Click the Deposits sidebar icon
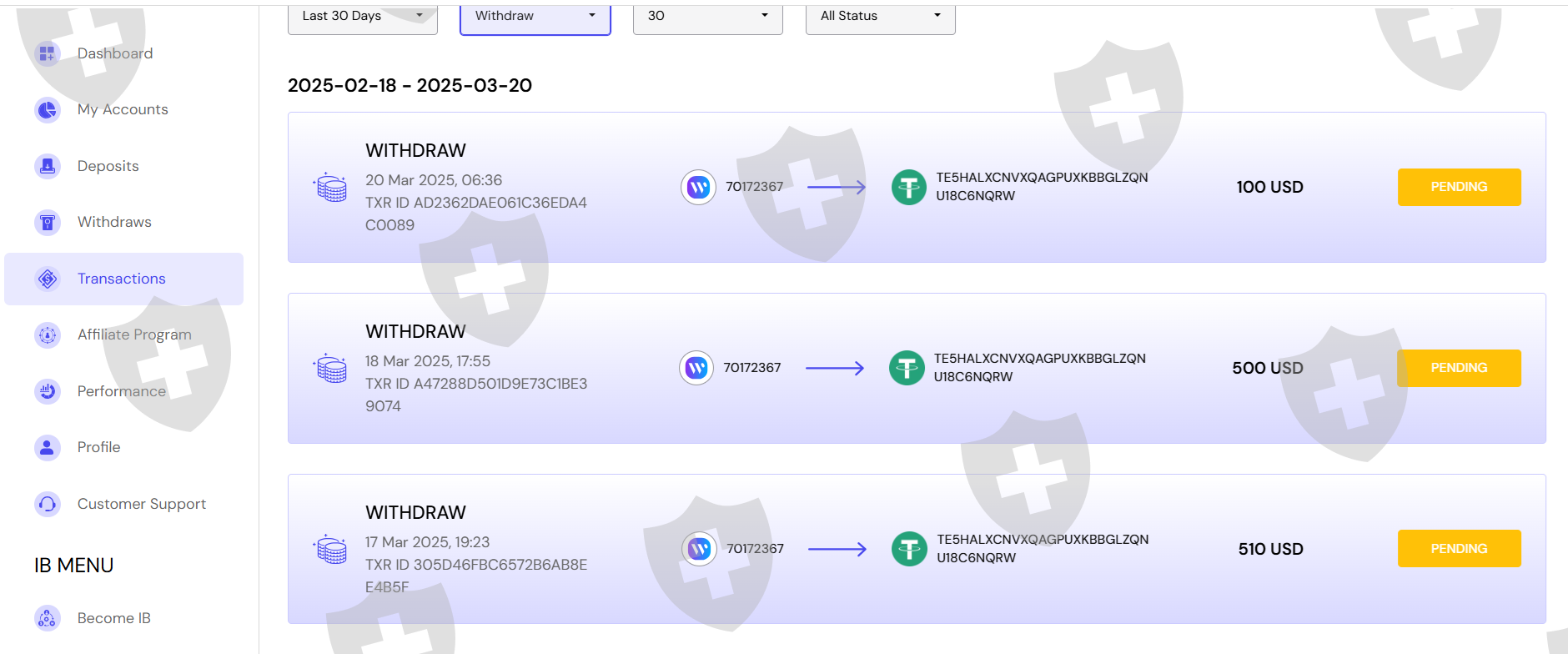Screen dimensions: 1568x654 [x=48, y=166]
